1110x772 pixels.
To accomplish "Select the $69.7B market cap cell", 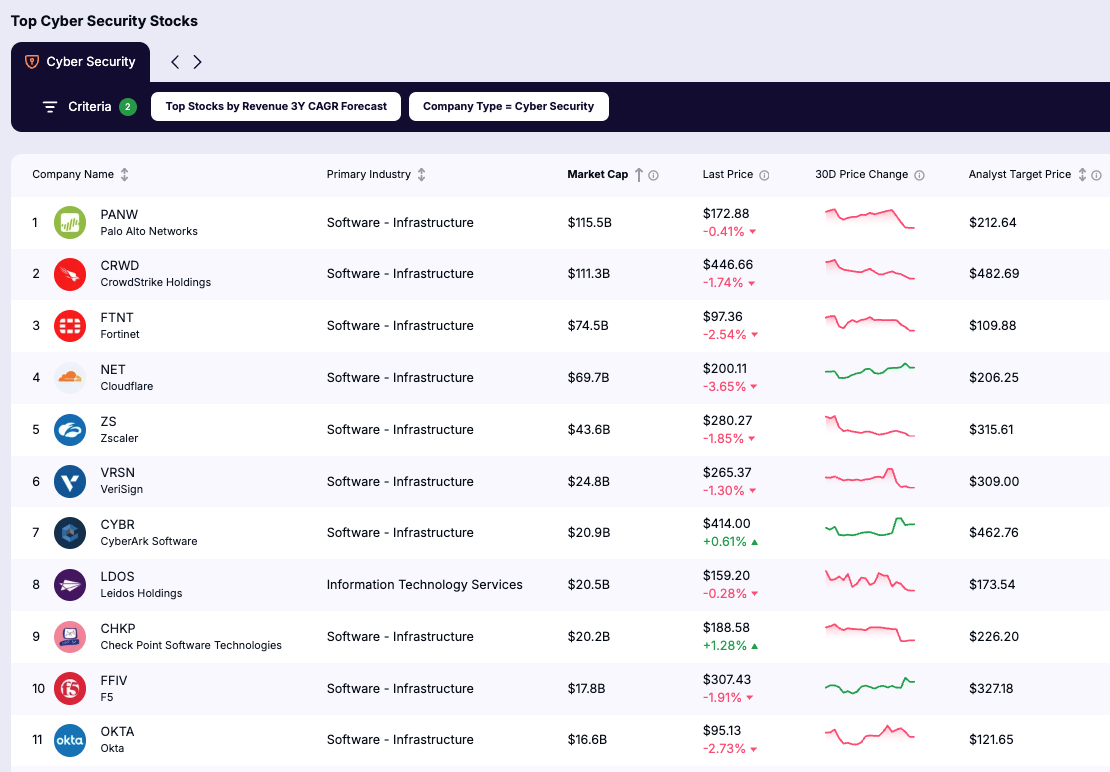I will [x=588, y=378].
